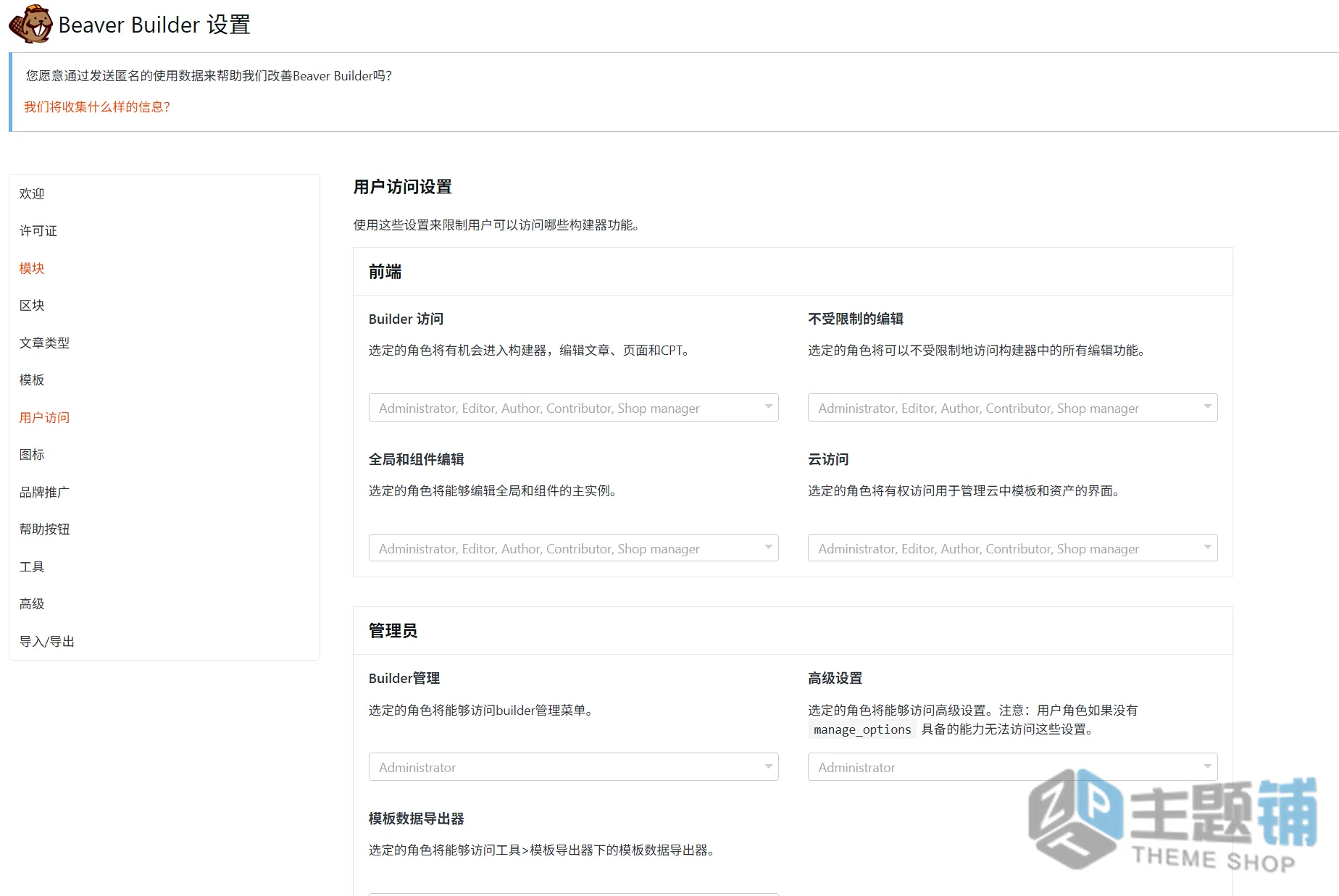Click the 模板数据导出器 label

point(416,818)
